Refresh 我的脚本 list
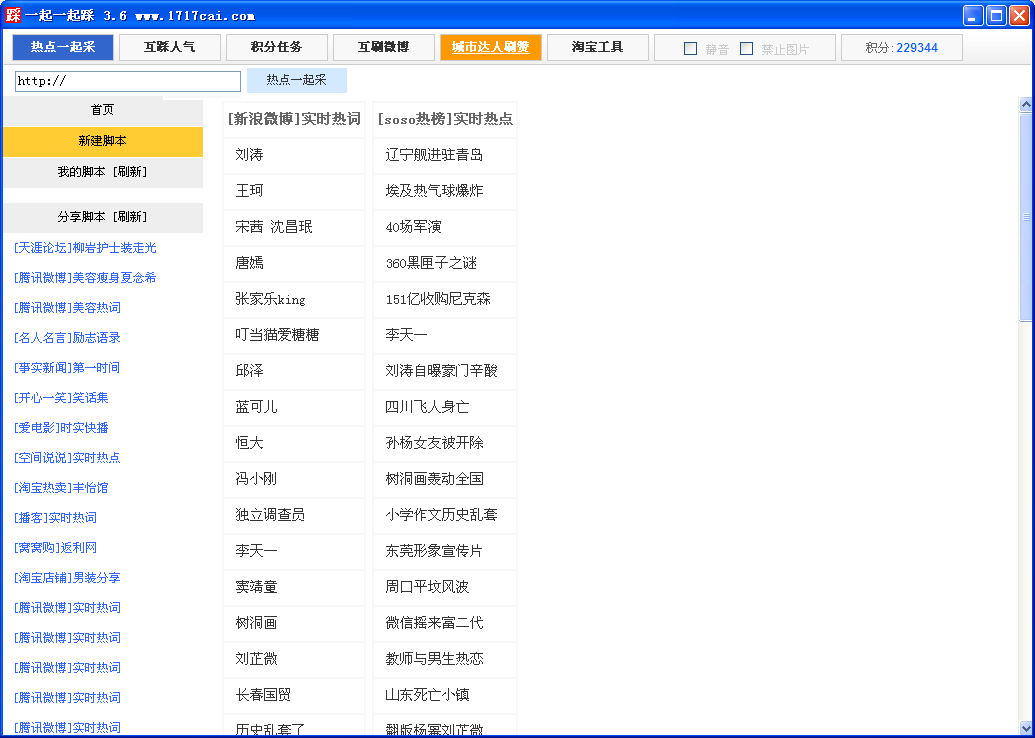Screen dimensions: 1035x738 [129, 172]
